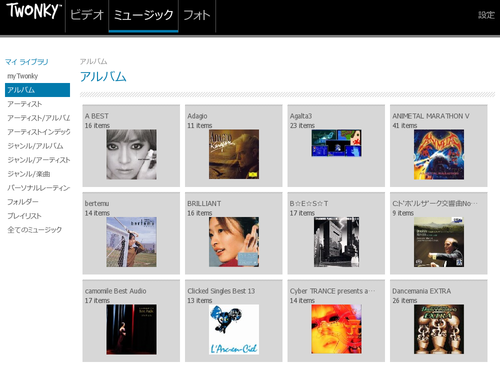Image resolution: width=500 pixels, height=366 pixels.
Task: Click the Agalta3 album title
Action: [301, 116]
